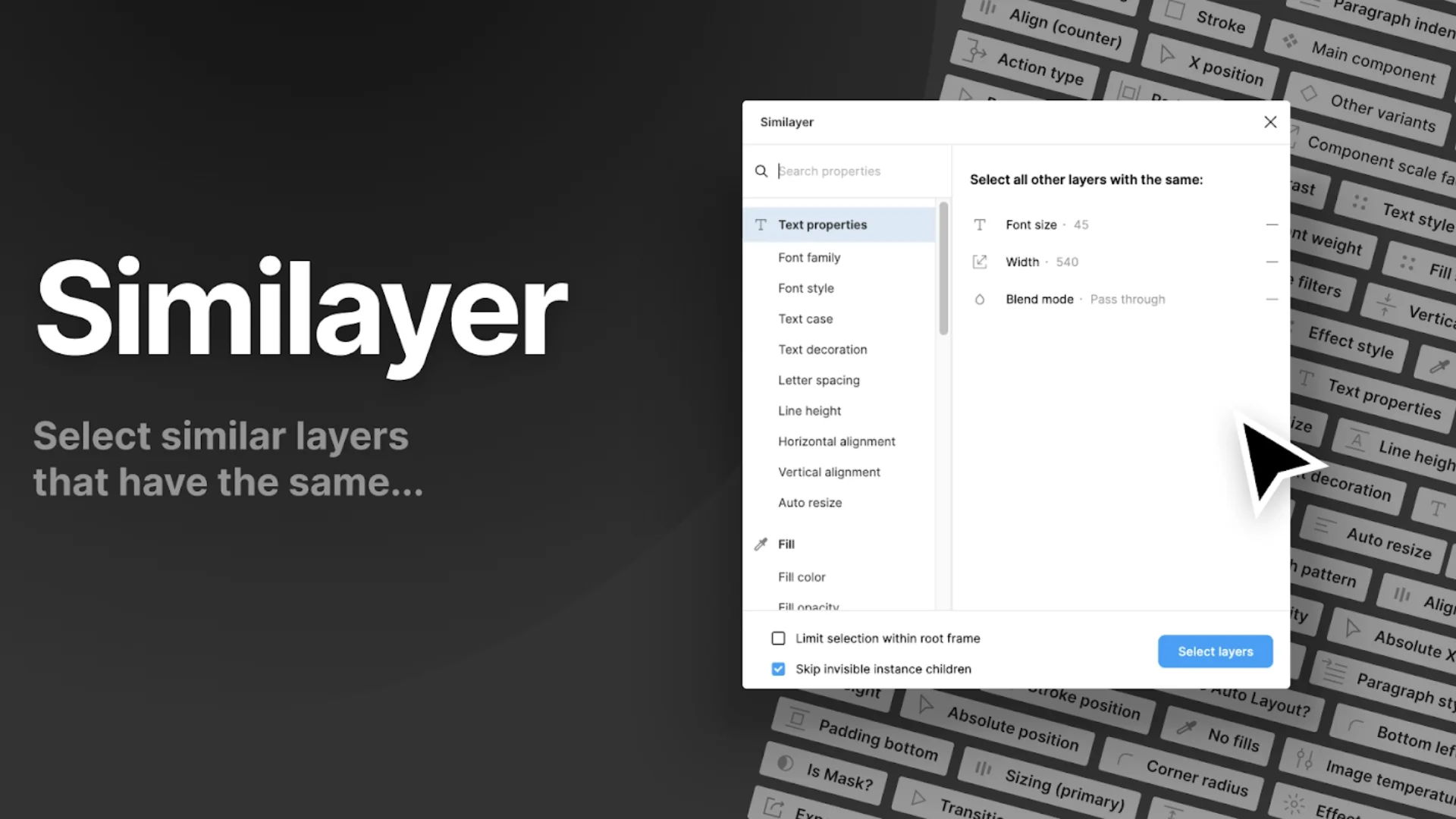
Task: Disable Skip invisible instance children
Action: click(778, 669)
